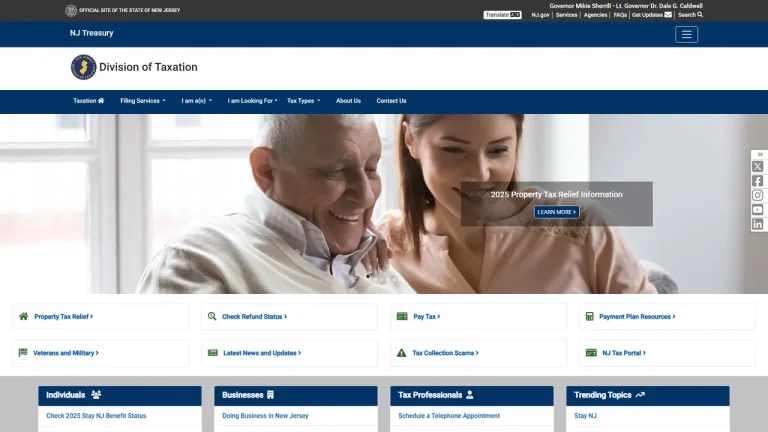Click Check 2025 Stay NJ Benefit Status
This screenshot has height=432, width=768.
pos(96,416)
